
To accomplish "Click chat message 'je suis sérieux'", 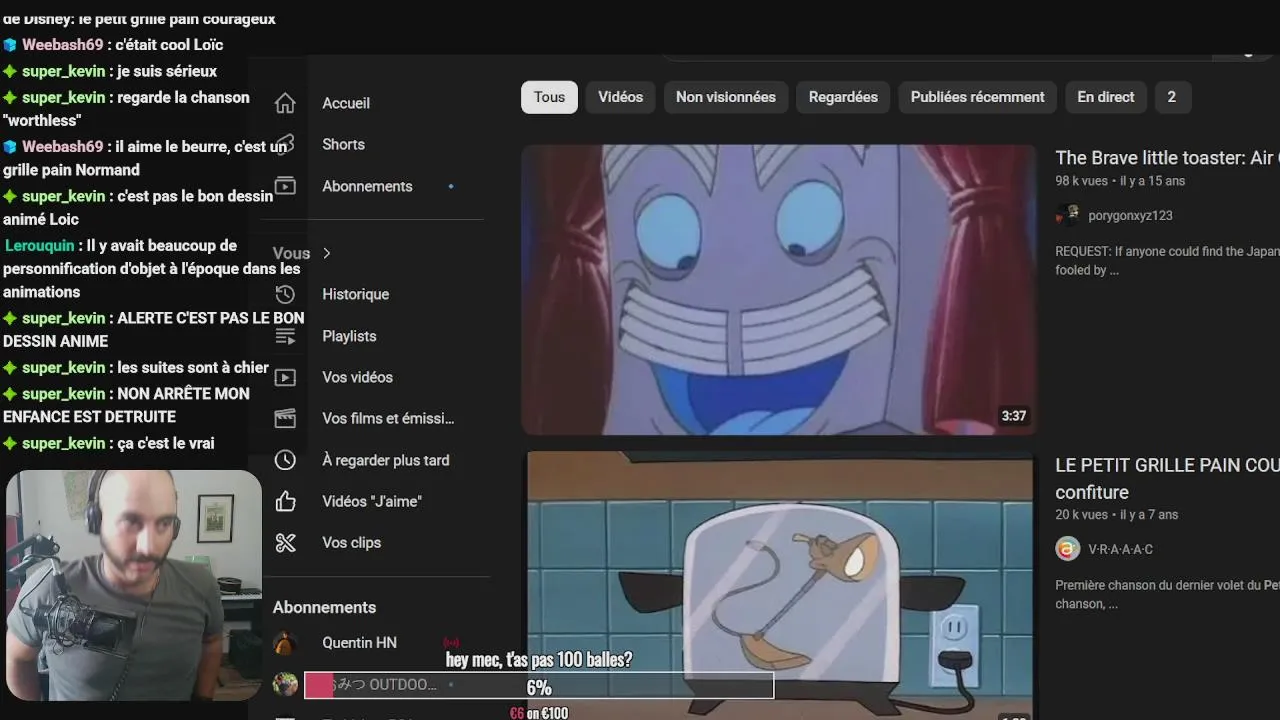I will click(167, 71).
